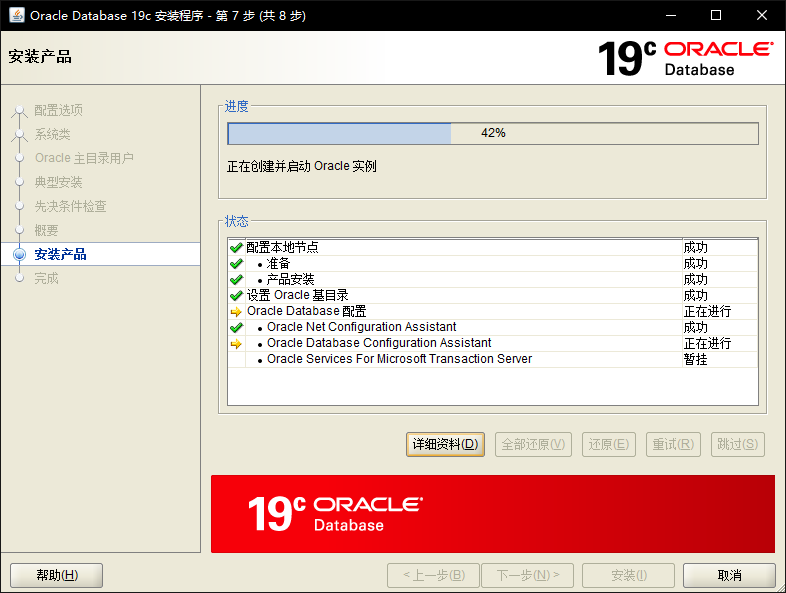
Task: Click the 还原(E) button
Action: [609, 444]
